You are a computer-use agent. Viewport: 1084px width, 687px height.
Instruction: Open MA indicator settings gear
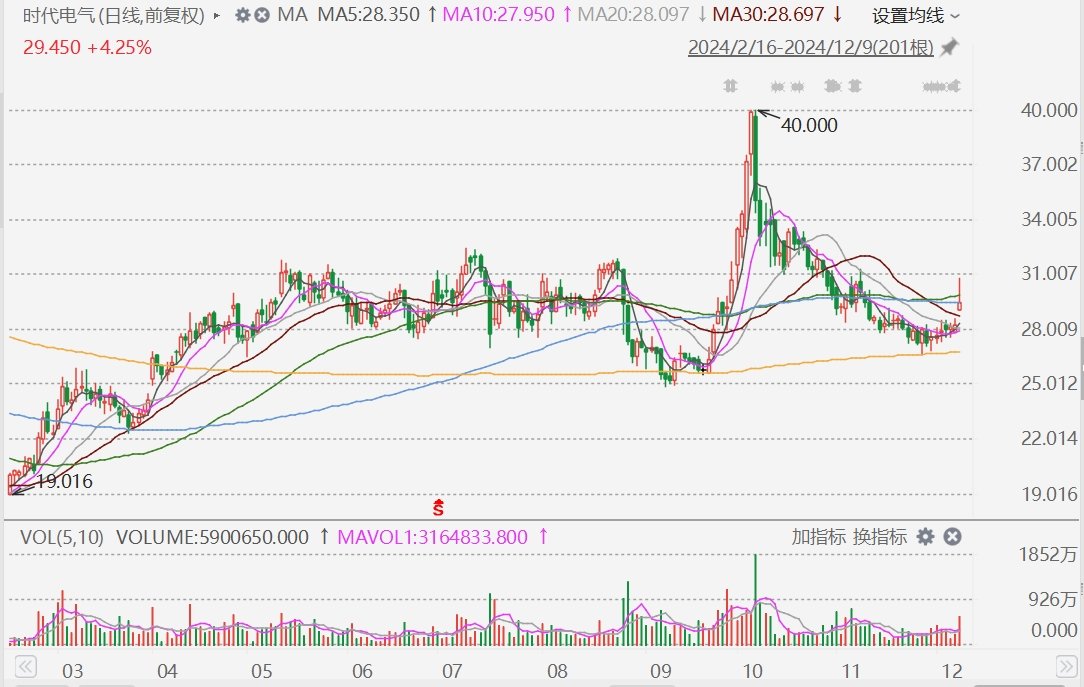click(x=242, y=15)
